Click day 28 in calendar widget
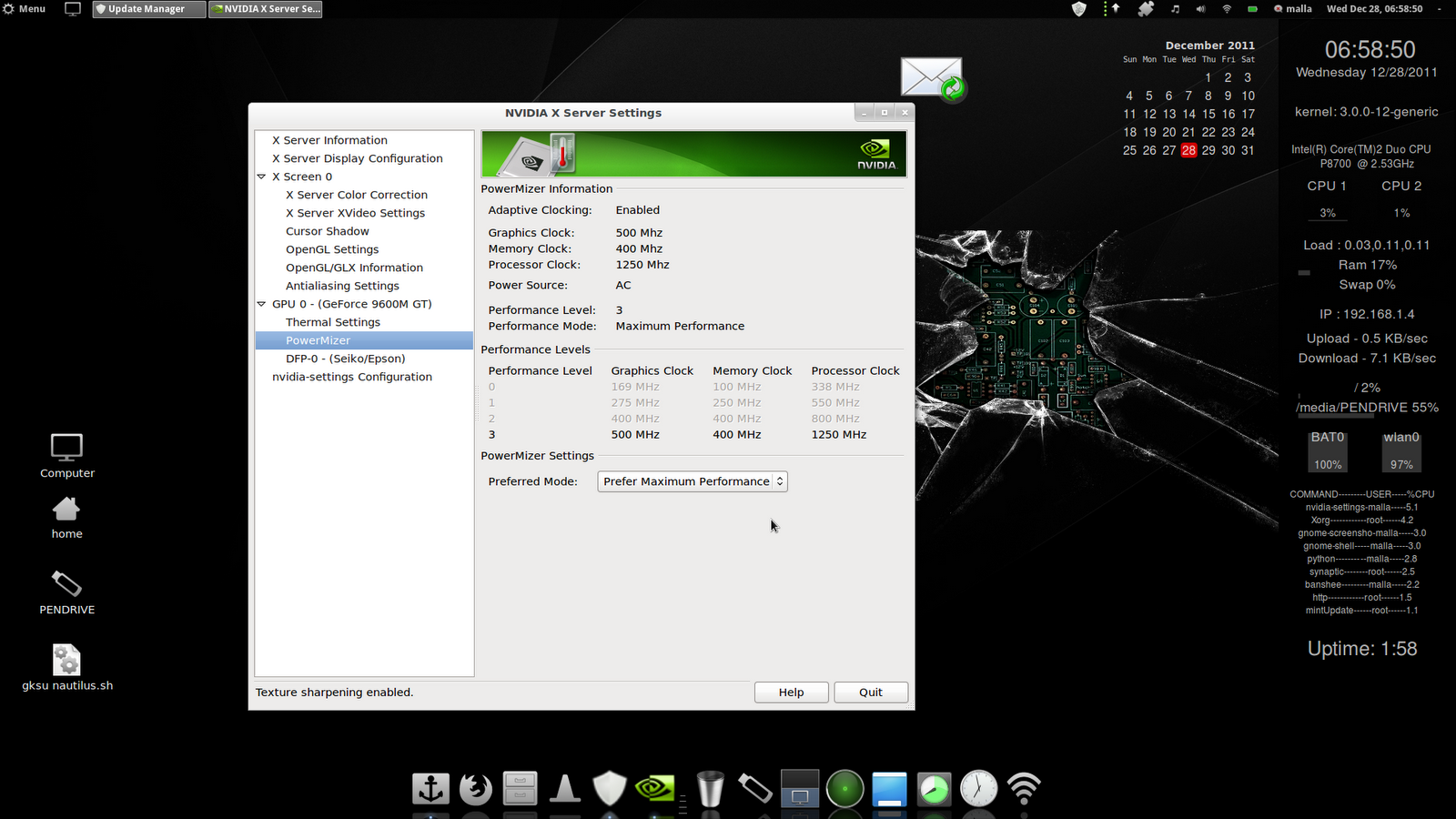Screen dimensions: 1456x819 tap(1188, 150)
